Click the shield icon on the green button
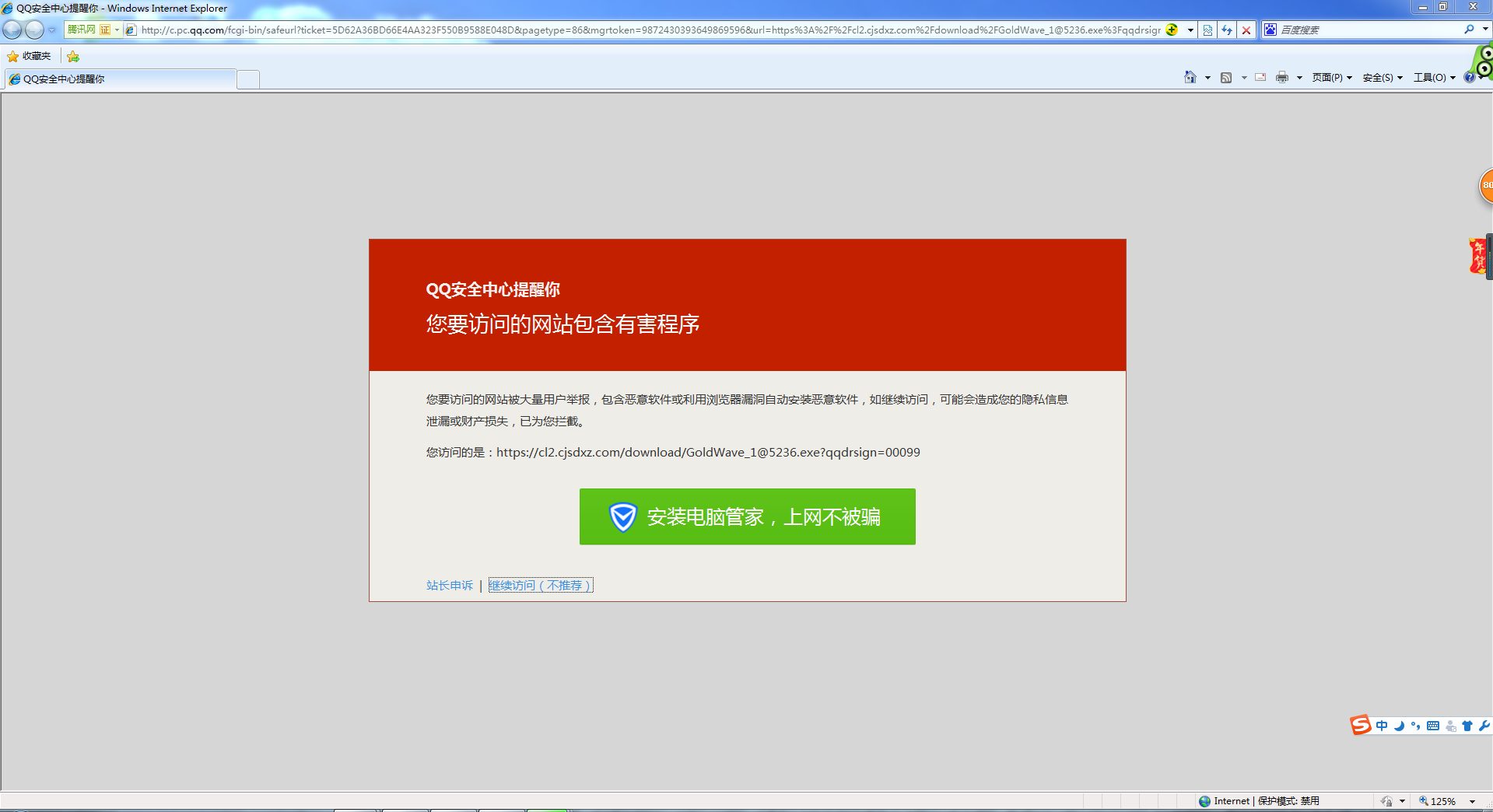1493x812 pixels. pos(623,516)
